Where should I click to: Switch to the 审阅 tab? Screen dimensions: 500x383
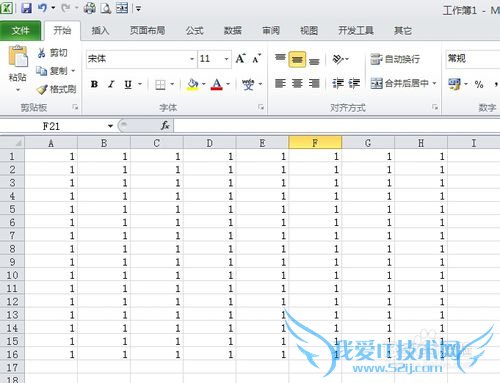[x=271, y=31]
